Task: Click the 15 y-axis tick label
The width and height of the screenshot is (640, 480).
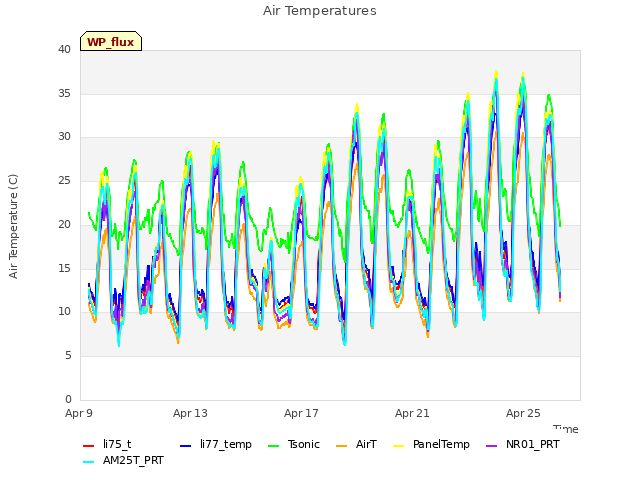Action: [x=64, y=268]
